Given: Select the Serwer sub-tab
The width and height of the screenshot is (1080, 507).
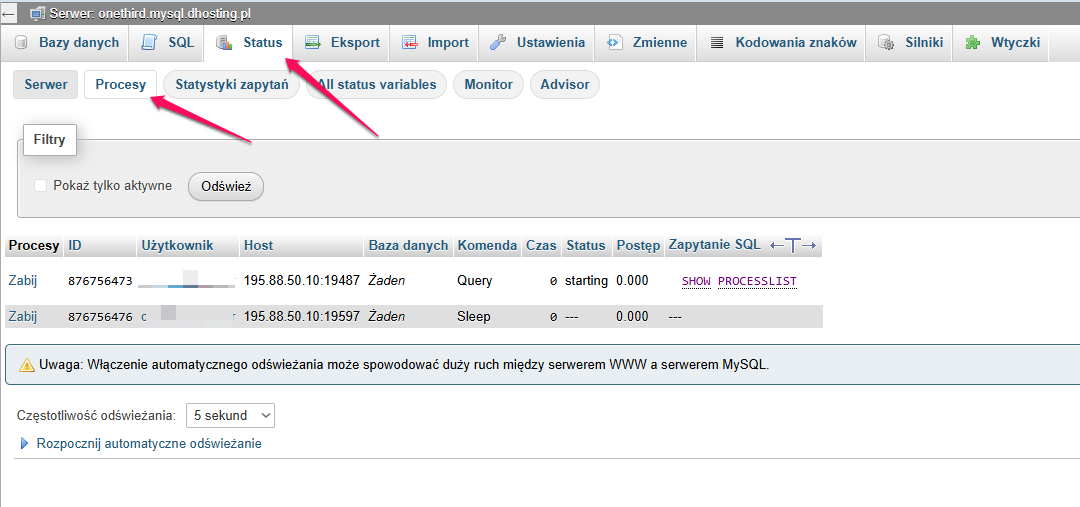Looking at the screenshot, I should [46, 85].
